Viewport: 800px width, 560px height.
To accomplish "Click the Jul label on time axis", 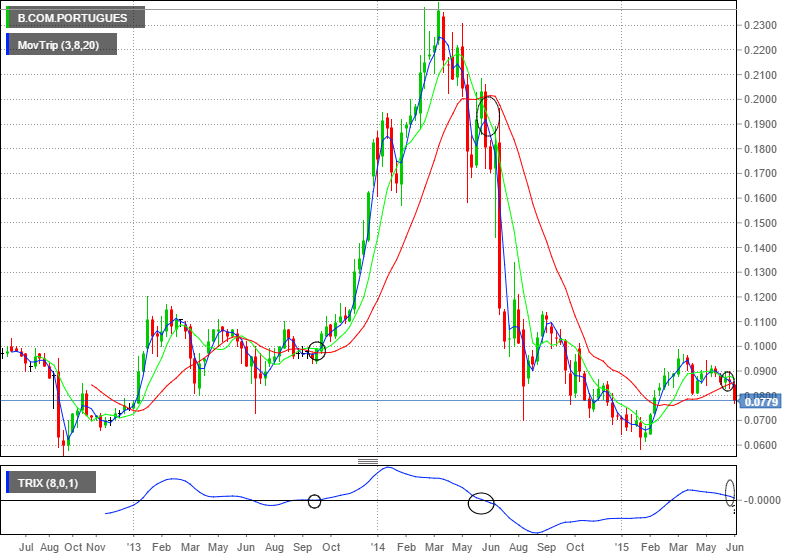I will click(26, 547).
